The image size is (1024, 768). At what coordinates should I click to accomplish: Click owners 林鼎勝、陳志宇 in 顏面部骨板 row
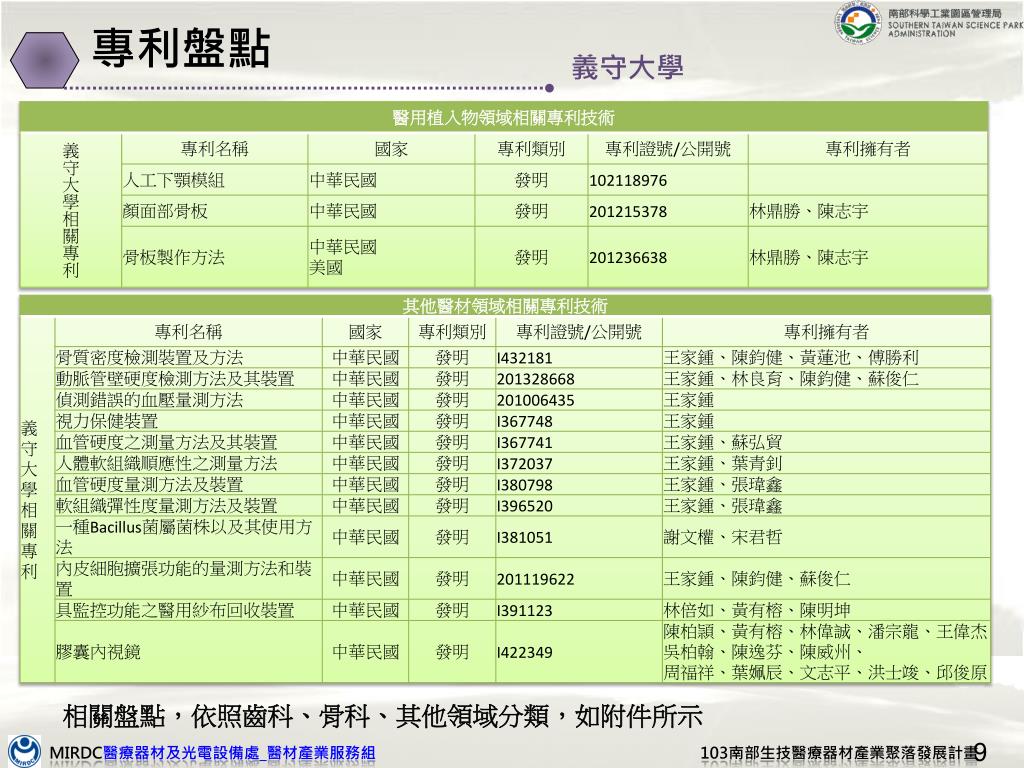point(809,212)
